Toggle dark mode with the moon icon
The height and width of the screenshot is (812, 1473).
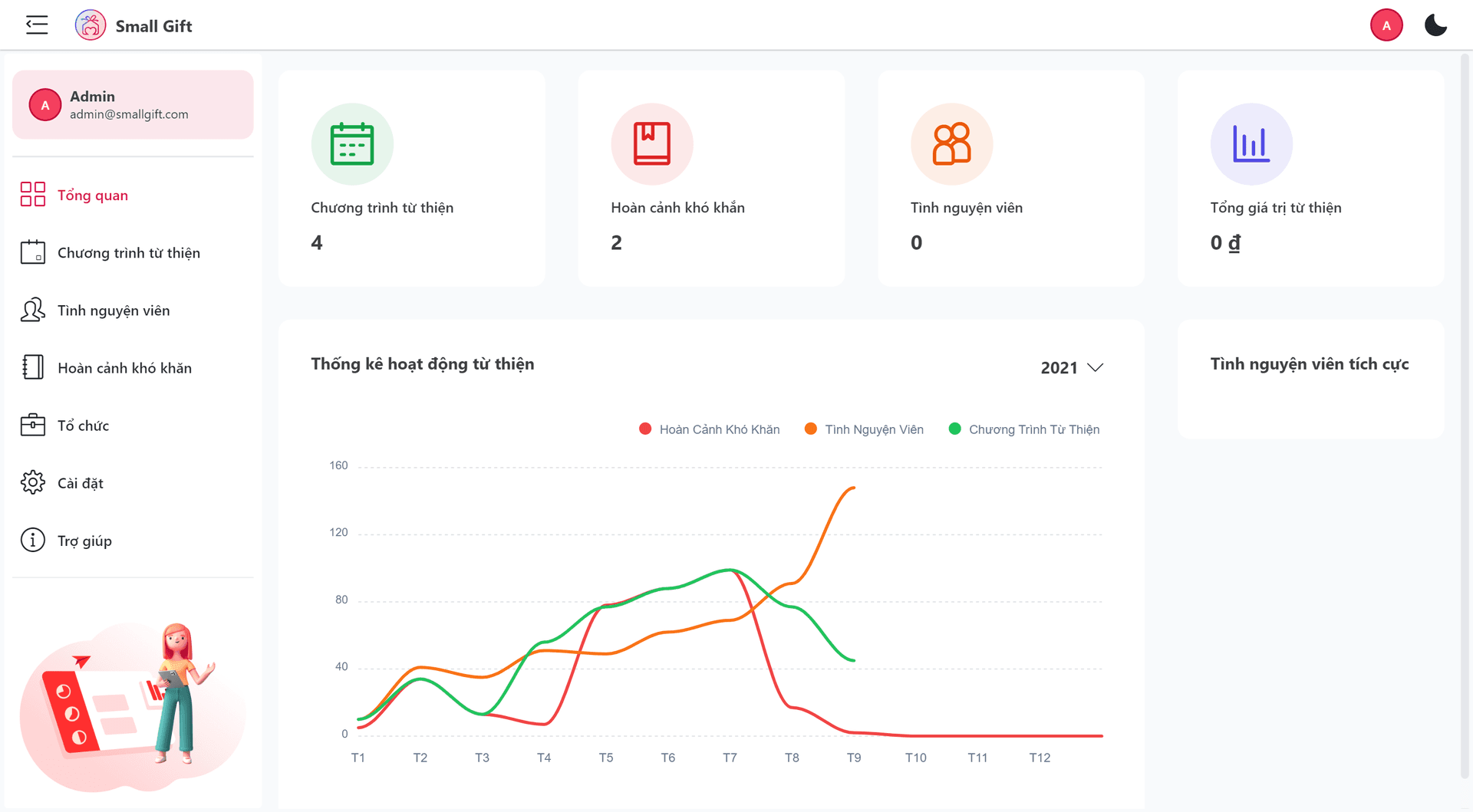[x=1435, y=25]
